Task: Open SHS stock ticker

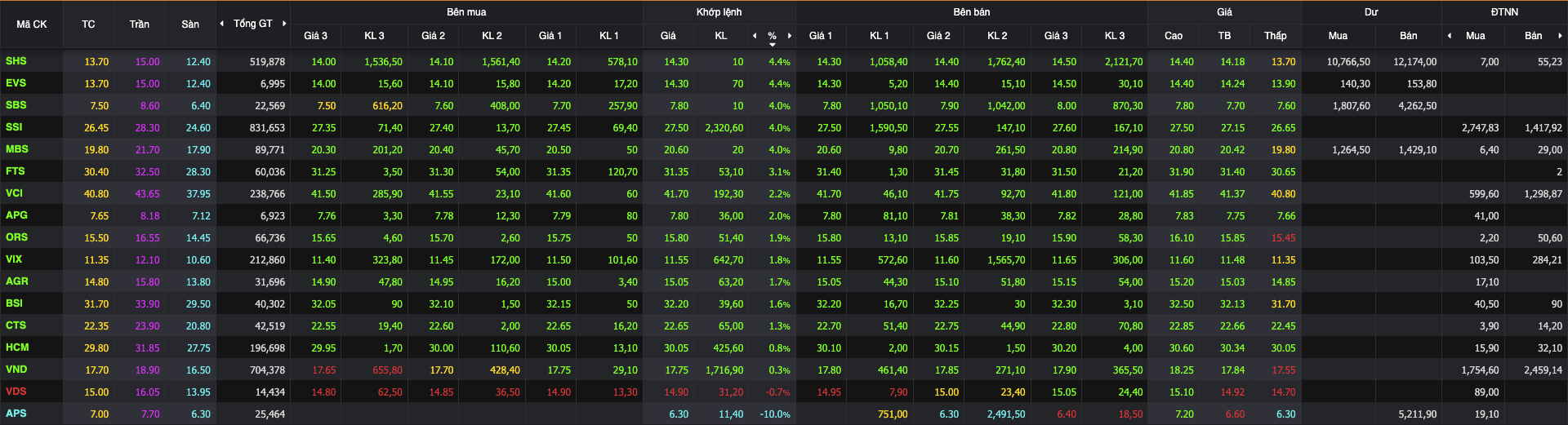Action: click(x=16, y=61)
